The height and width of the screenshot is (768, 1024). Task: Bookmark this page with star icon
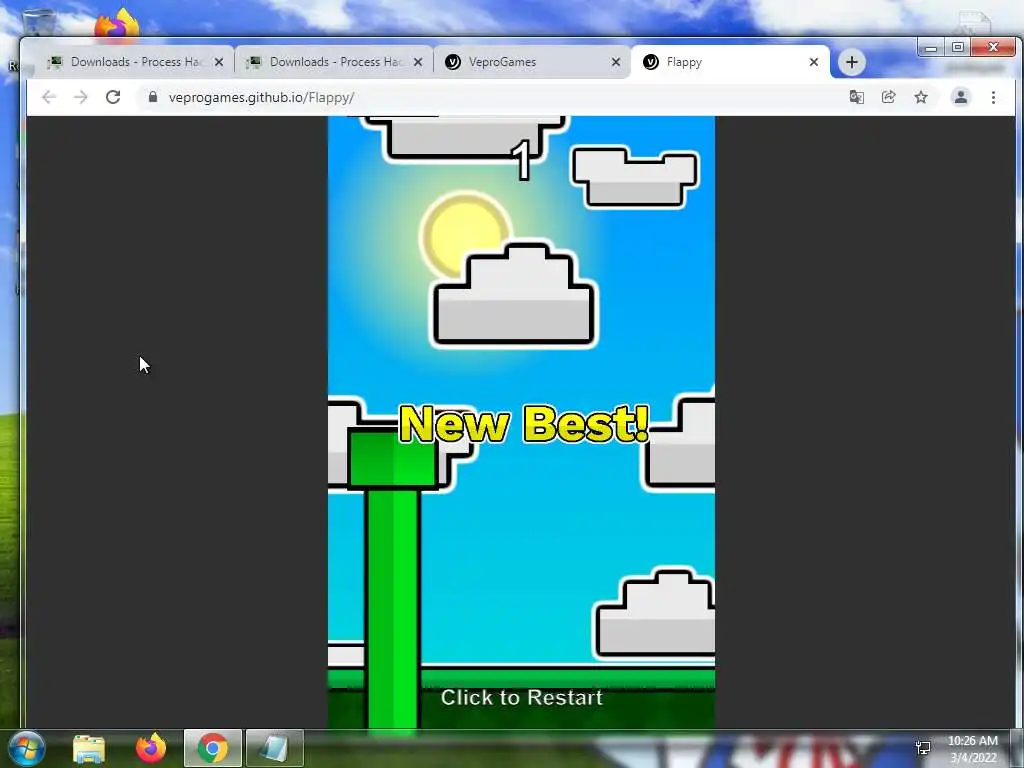(921, 97)
